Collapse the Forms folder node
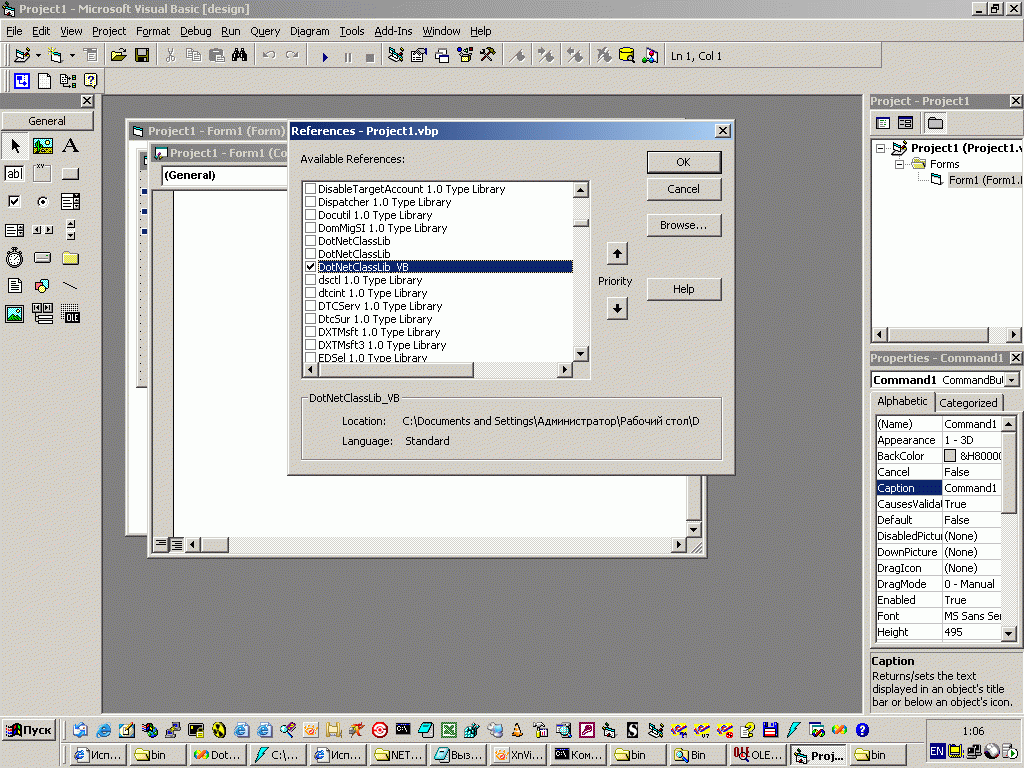Image resolution: width=1024 pixels, height=768 pixels. click(899, 164)
